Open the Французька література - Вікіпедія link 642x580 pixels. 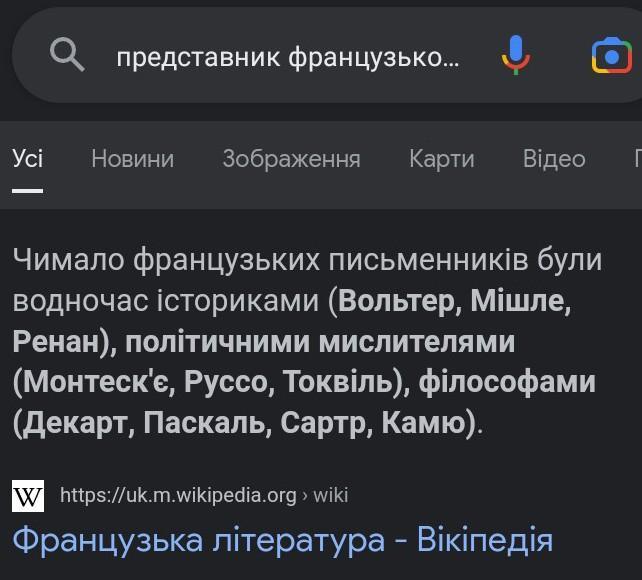pos(282,540)
